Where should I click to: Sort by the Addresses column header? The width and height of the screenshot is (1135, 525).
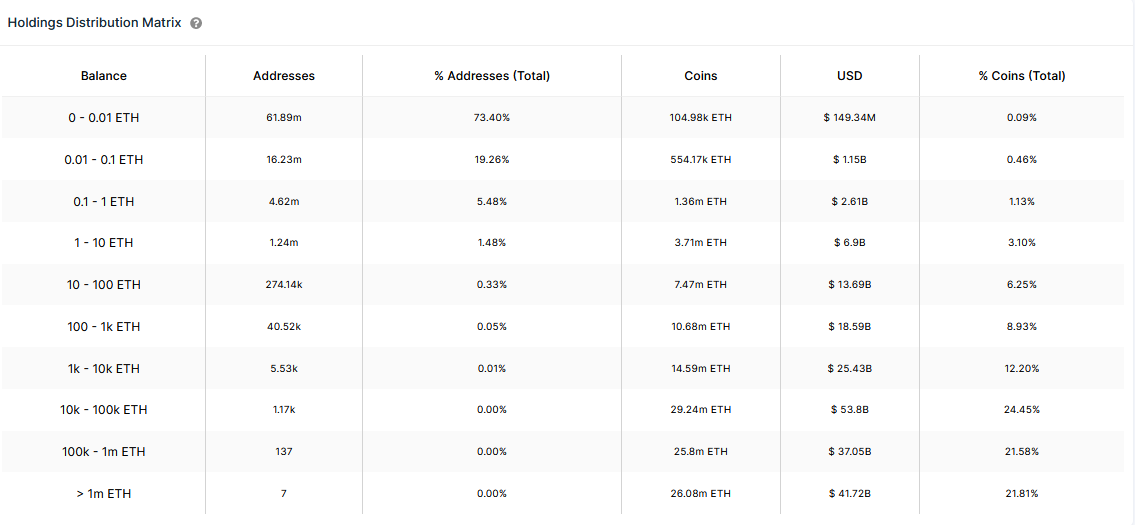tap(284, 75)
